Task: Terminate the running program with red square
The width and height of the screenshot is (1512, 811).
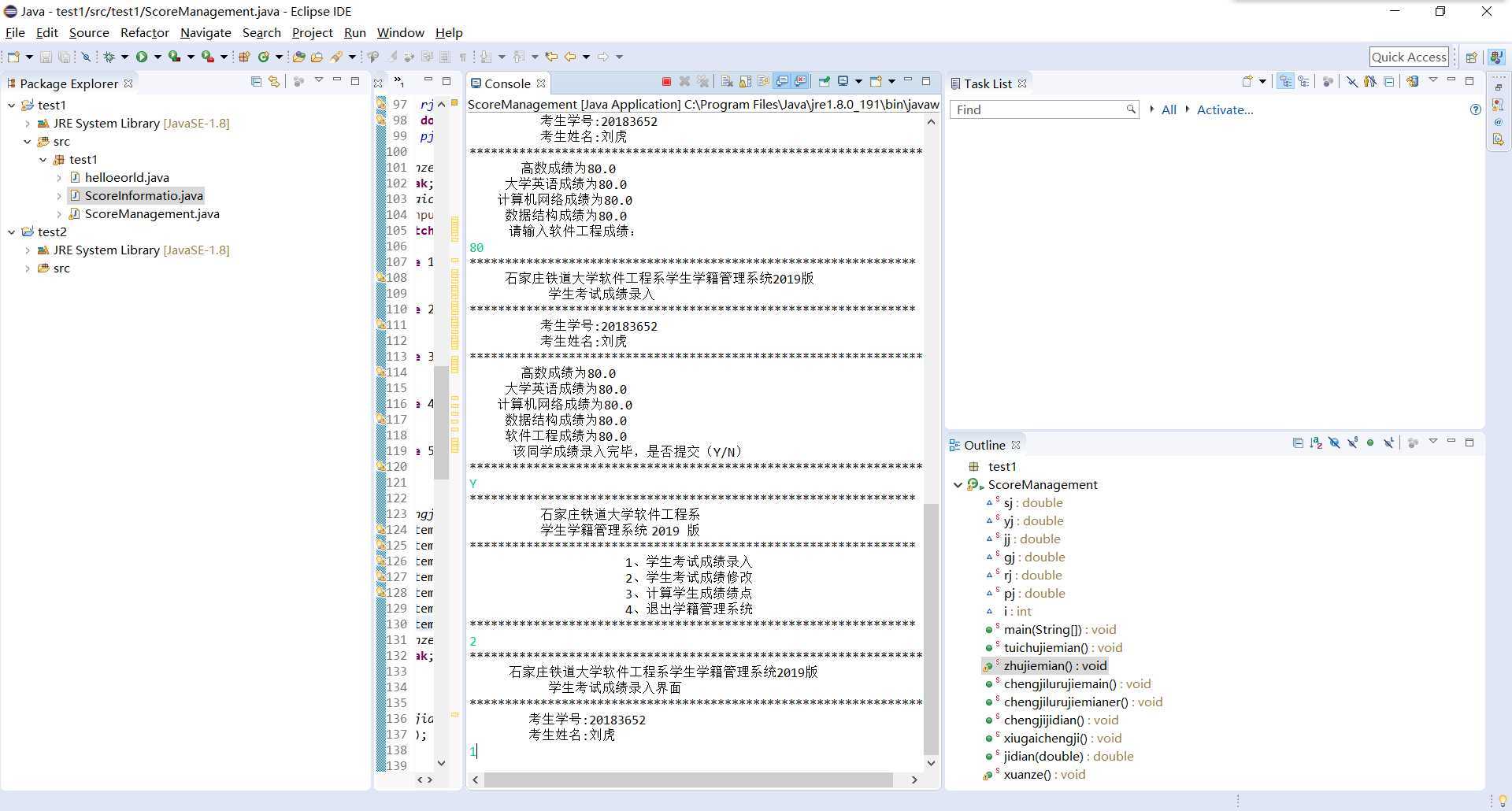Action: [x=666, y=81]
